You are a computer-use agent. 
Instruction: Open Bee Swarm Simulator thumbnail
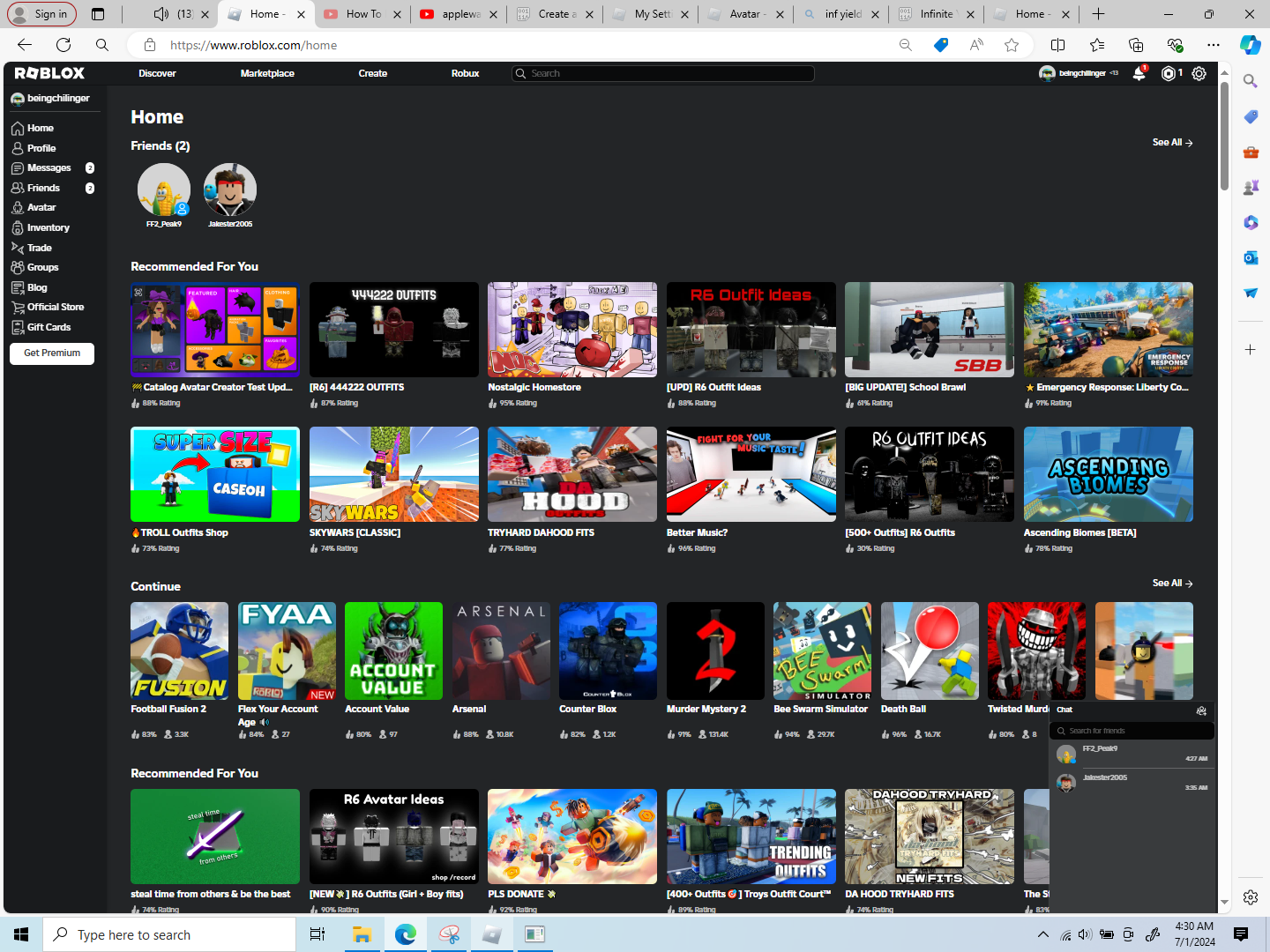tap(822, 651)
